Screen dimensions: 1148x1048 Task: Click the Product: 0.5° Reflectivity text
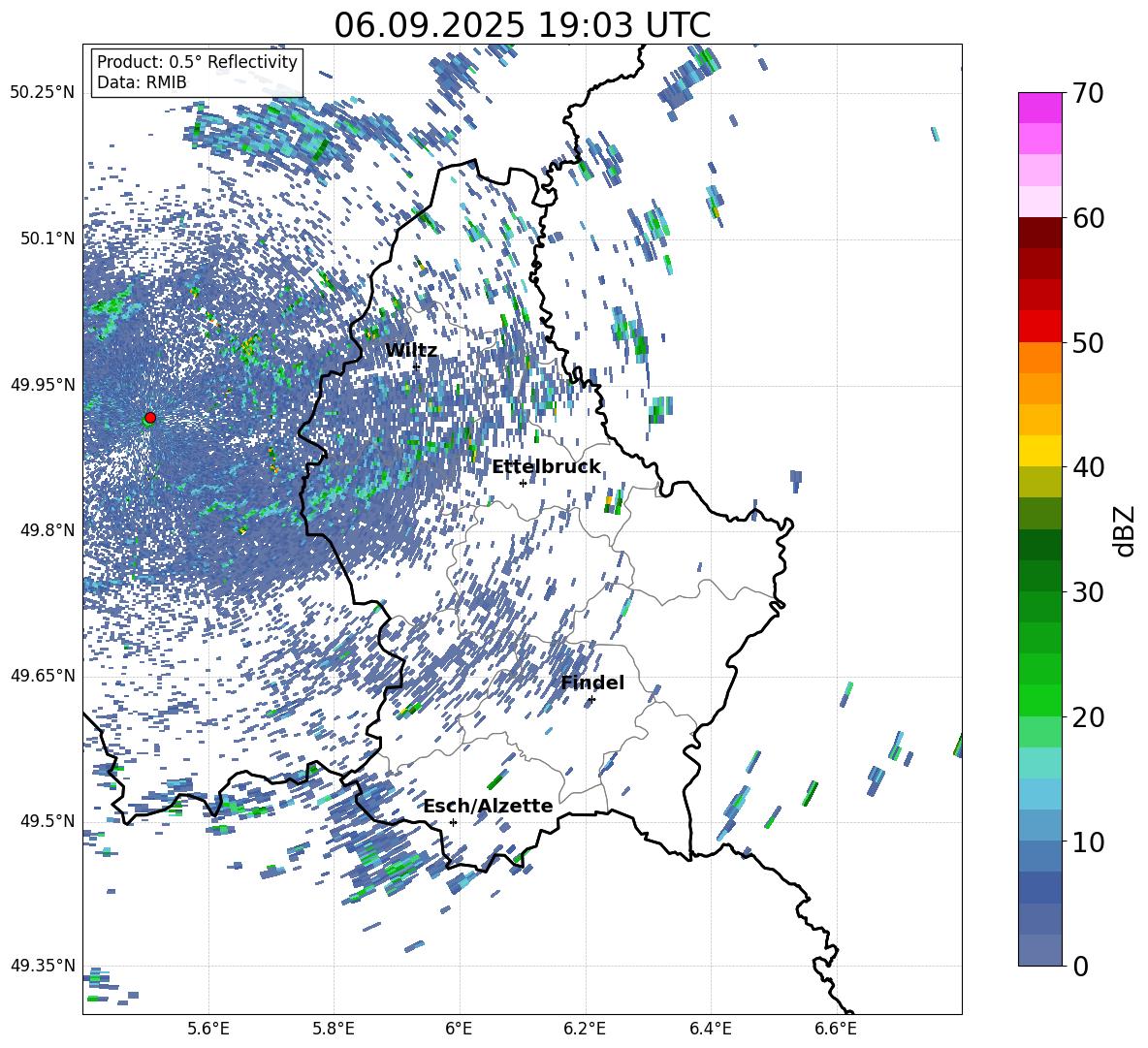[x=197, y=62]
